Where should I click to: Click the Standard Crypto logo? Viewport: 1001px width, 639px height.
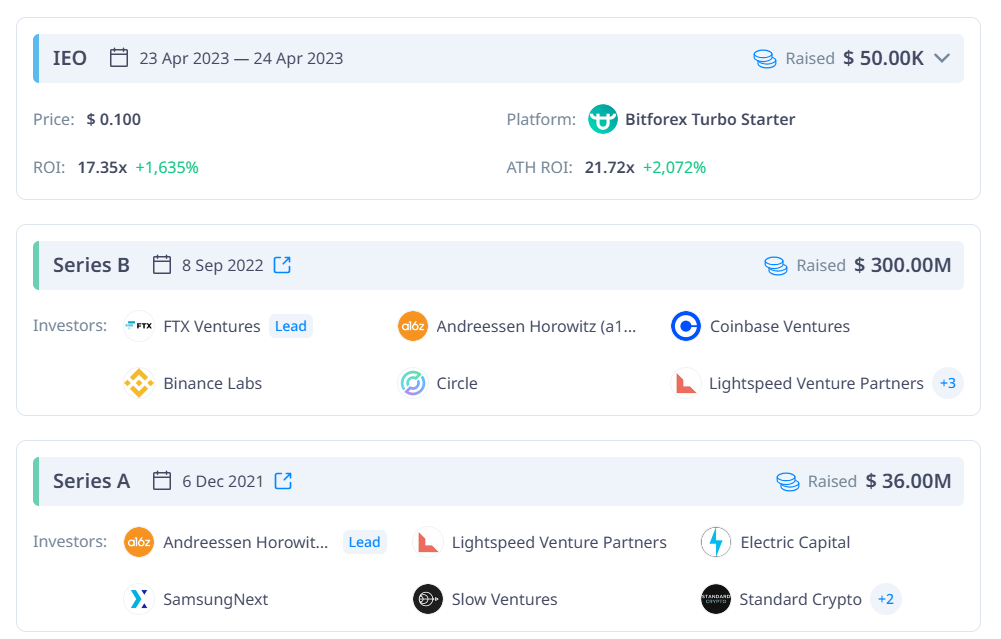(x=716, y=599)
